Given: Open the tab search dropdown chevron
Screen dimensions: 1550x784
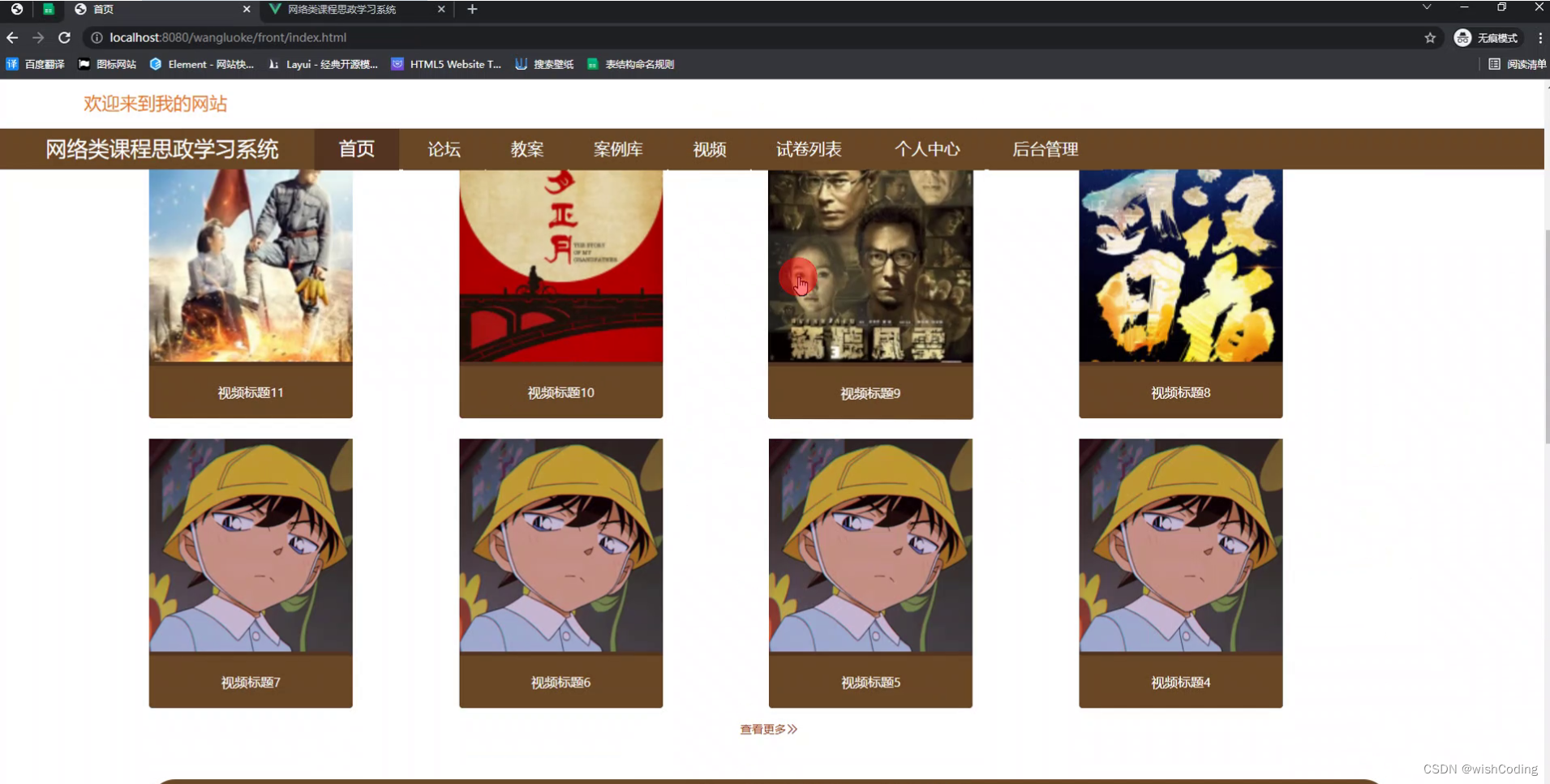Looking at the screenshot, I should click(1427, 7).
